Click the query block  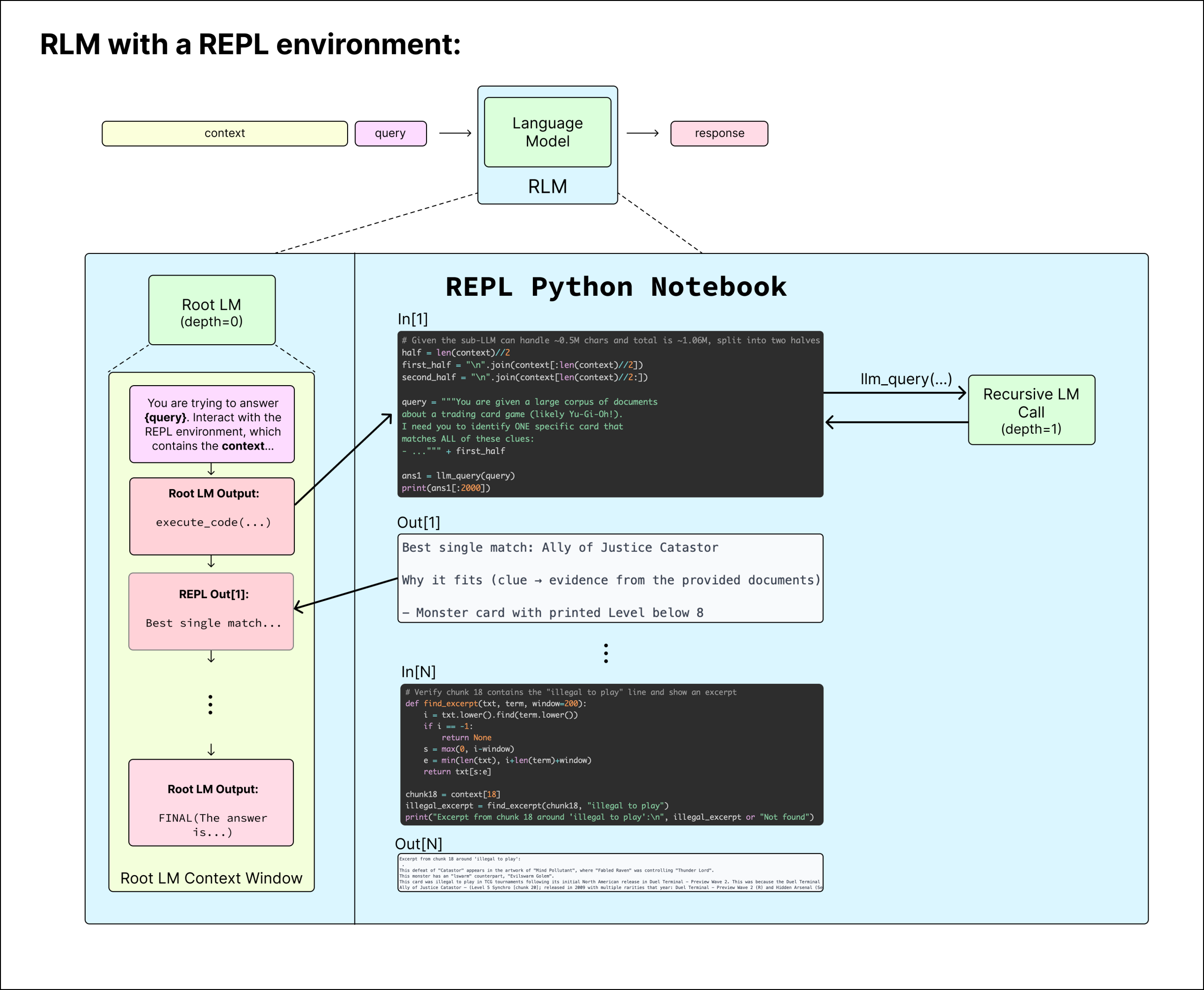point(390,134)
